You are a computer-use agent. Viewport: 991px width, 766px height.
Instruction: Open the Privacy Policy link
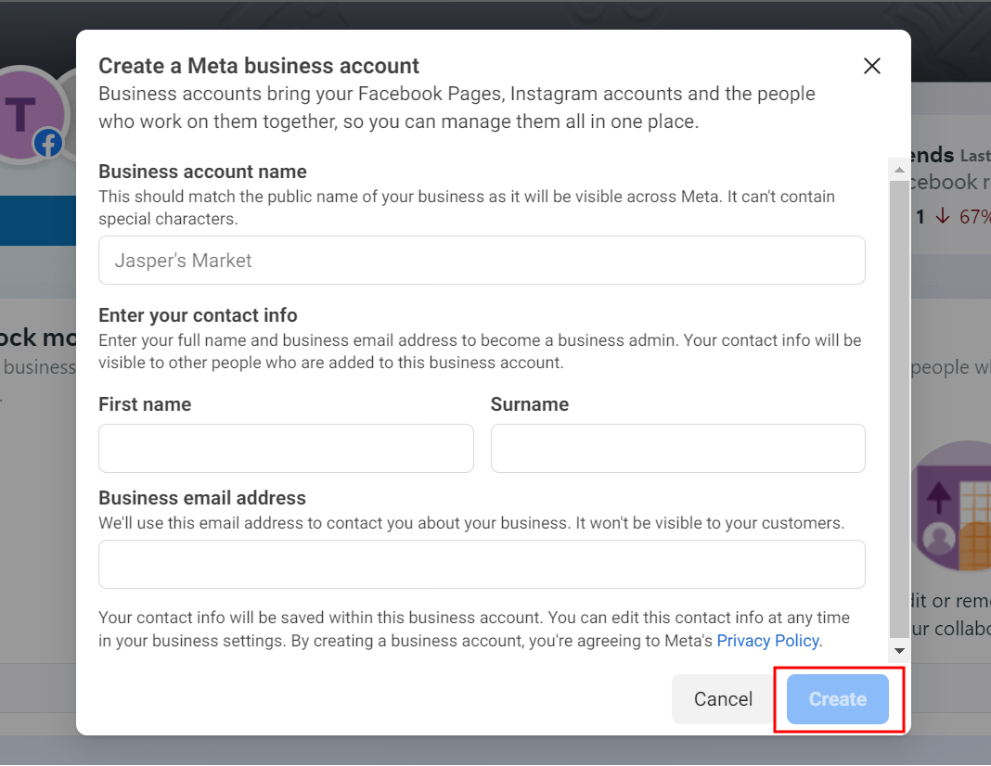tap(767, 641)
